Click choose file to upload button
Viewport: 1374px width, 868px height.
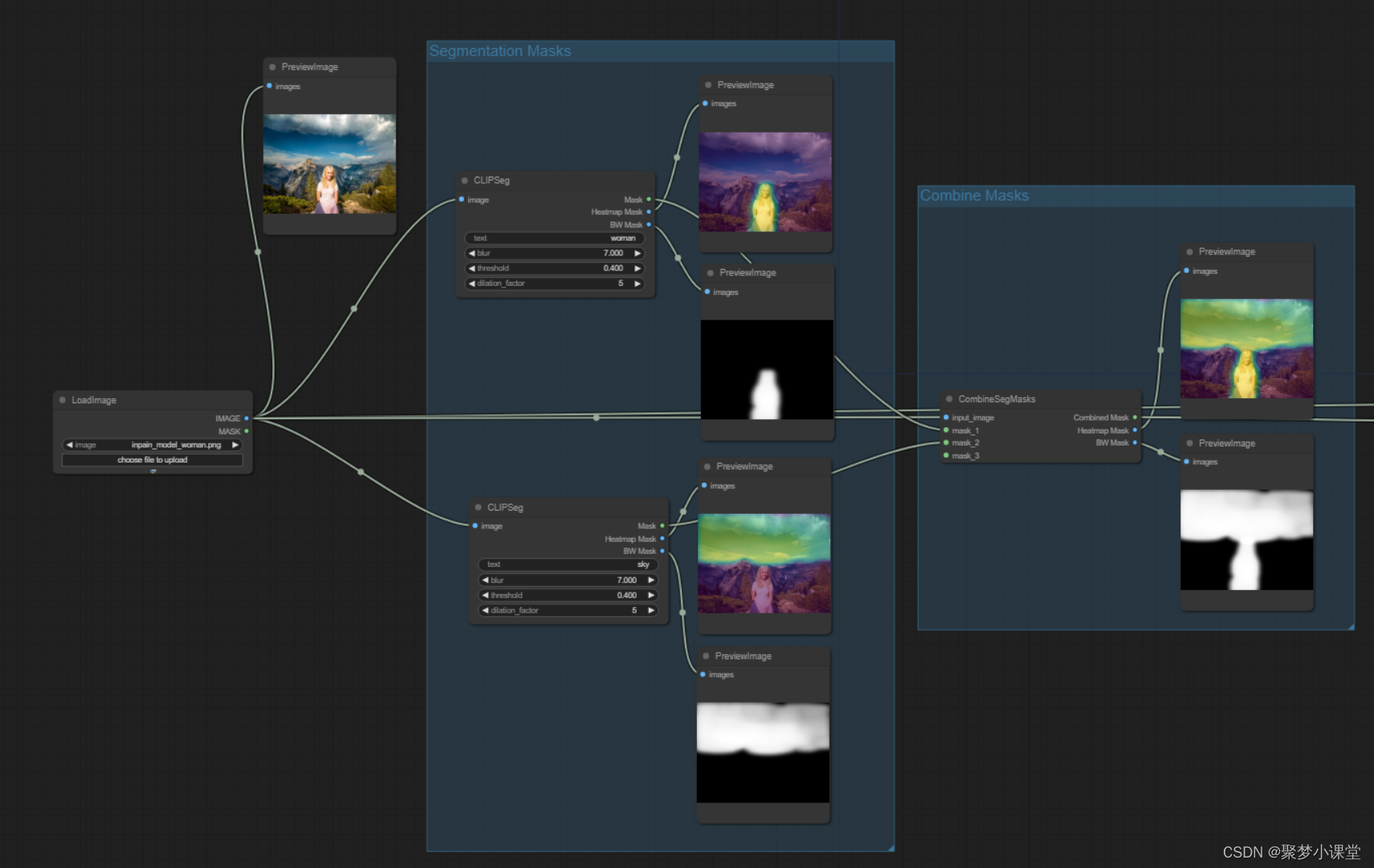(x=153, y=460)
